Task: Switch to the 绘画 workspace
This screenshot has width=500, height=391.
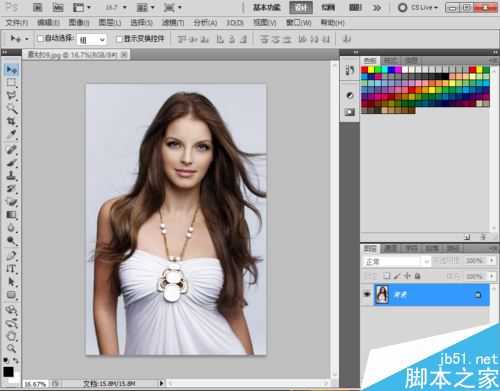Action: point(328,7)
